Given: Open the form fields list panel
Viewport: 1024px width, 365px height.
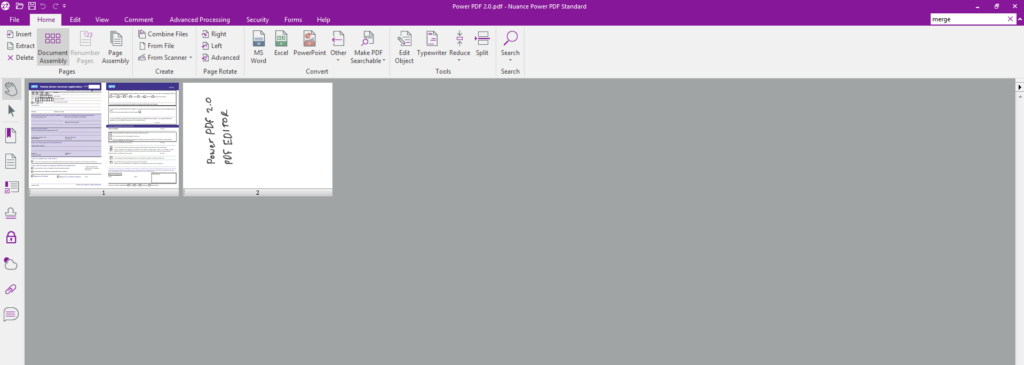Looking at the screenshot, I should 11,187.
